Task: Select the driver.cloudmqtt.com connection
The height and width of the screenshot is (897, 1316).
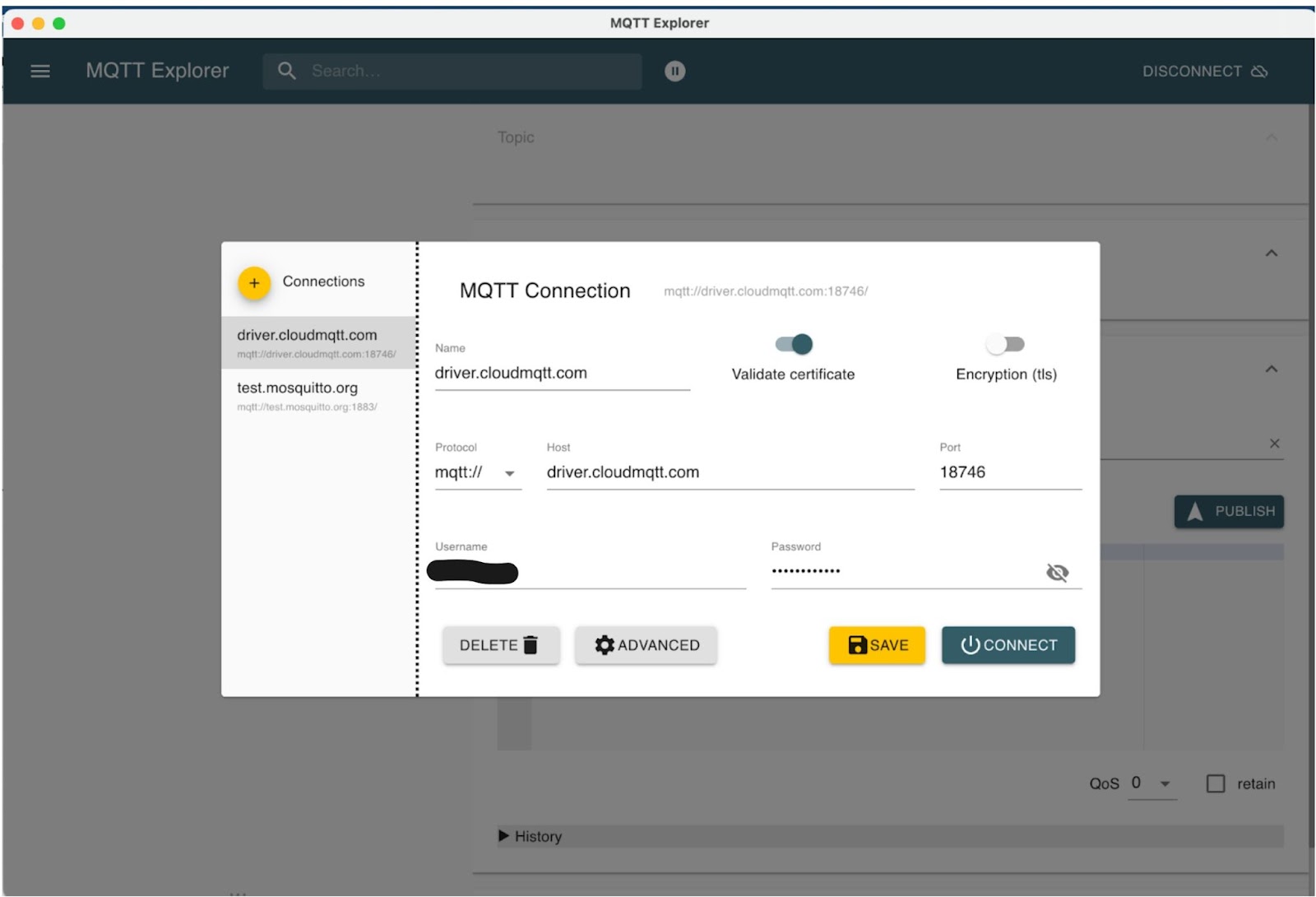Action: (x=318, y=342)
